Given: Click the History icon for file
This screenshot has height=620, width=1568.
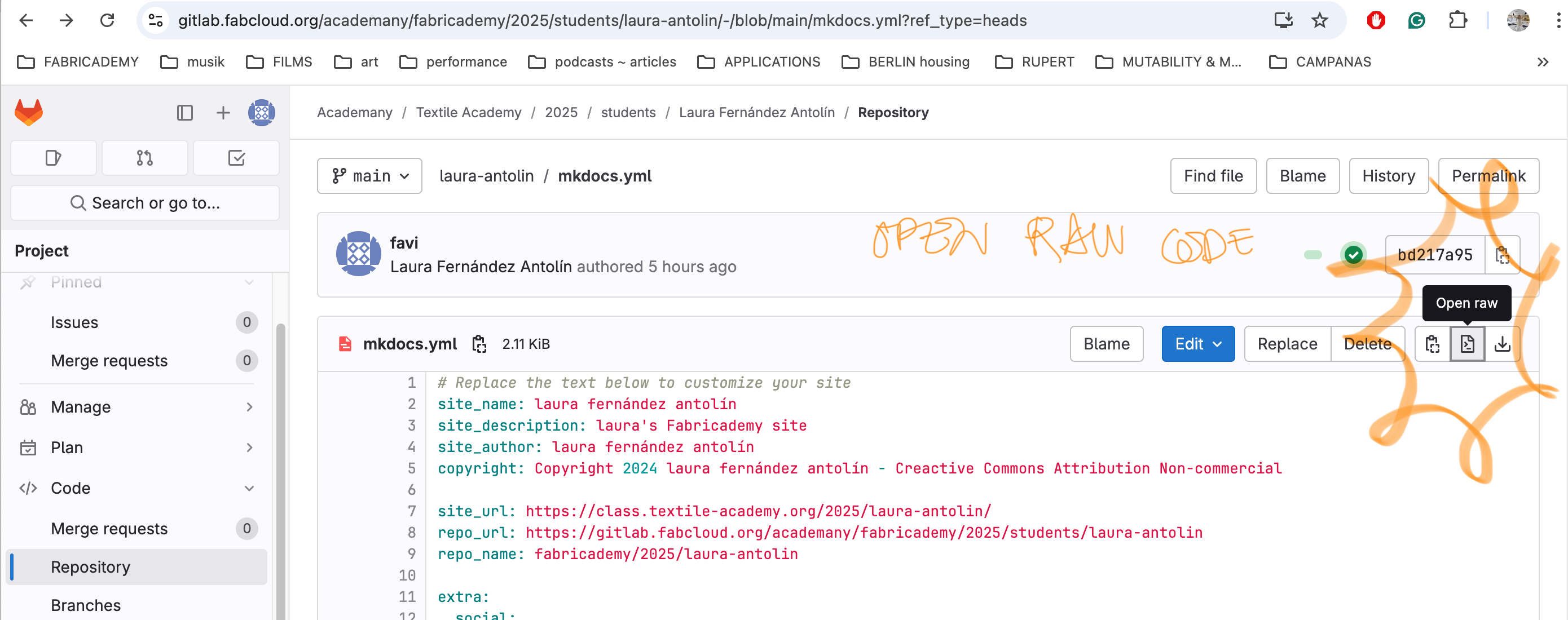Looking at the screenshot, I should (1388, 176).
